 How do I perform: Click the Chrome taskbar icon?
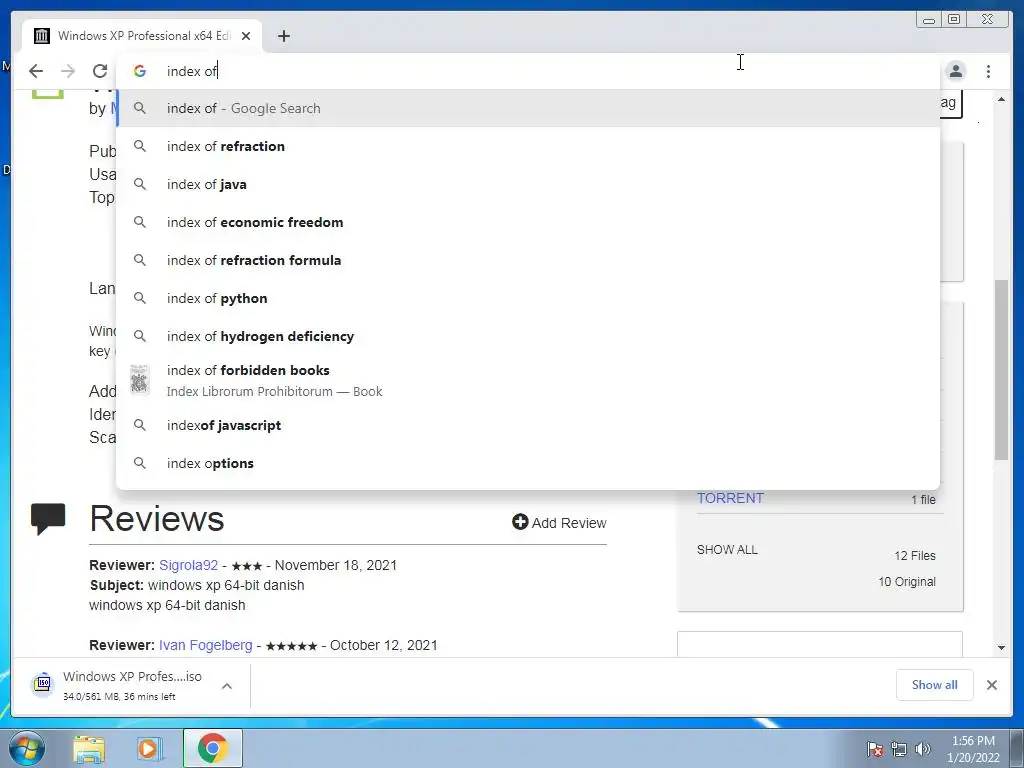[212, 748]
